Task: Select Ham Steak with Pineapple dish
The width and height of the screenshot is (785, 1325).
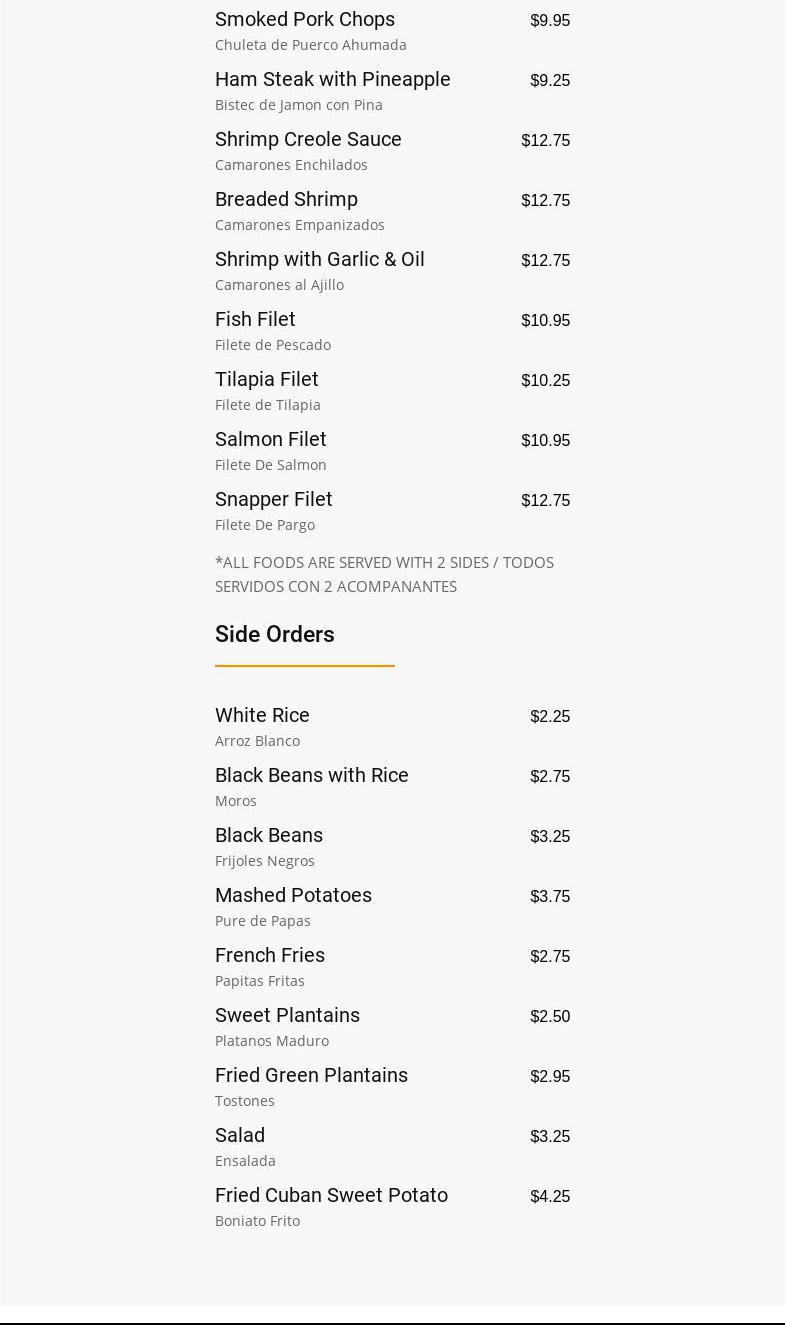Action: pyautogui.click(x=332, y=80)
